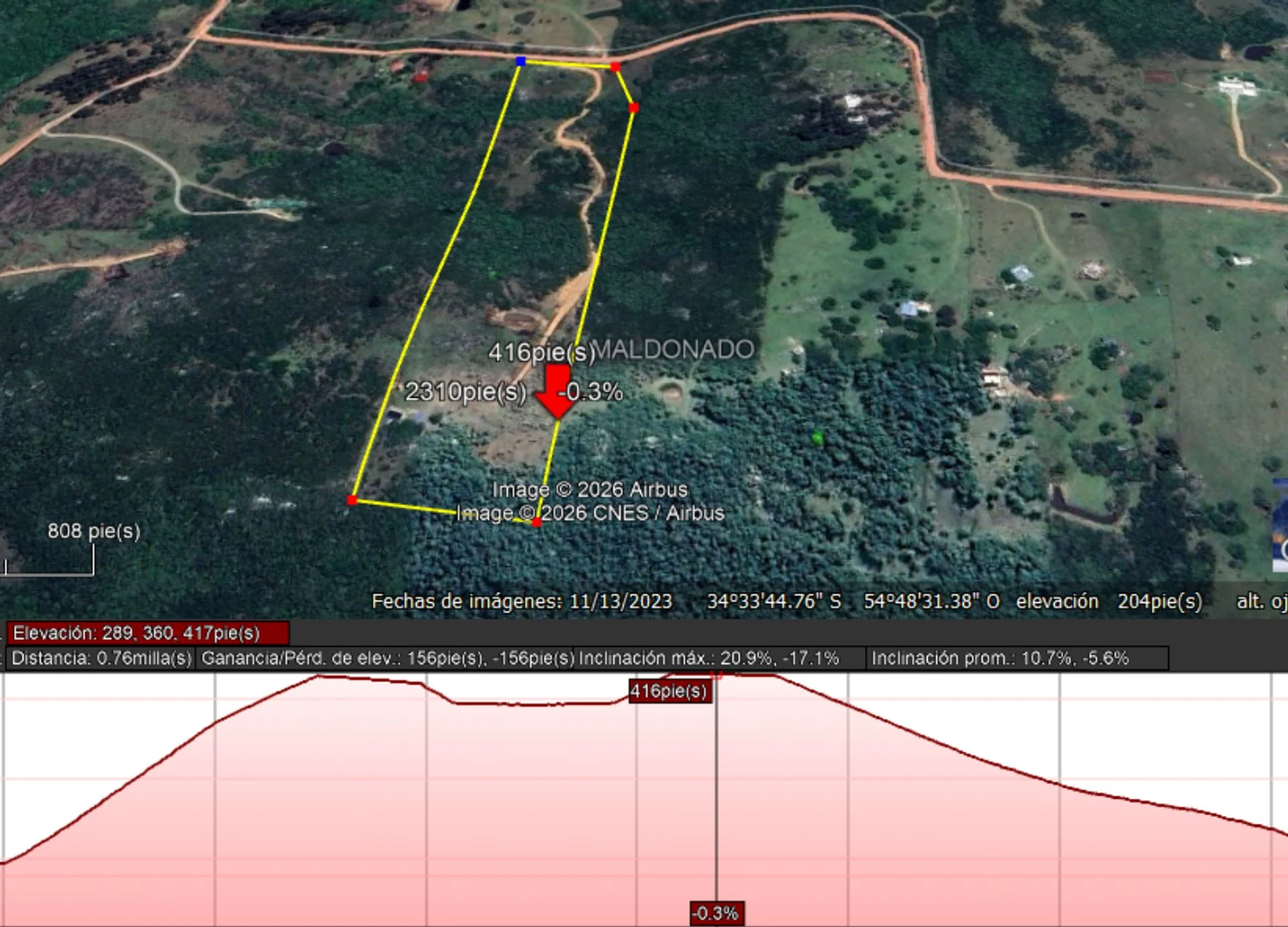Viewport: 1288px width, 927px height.
Task: Select the Ganancia/Pérd. de elev. stat
Action: point(387,658)
